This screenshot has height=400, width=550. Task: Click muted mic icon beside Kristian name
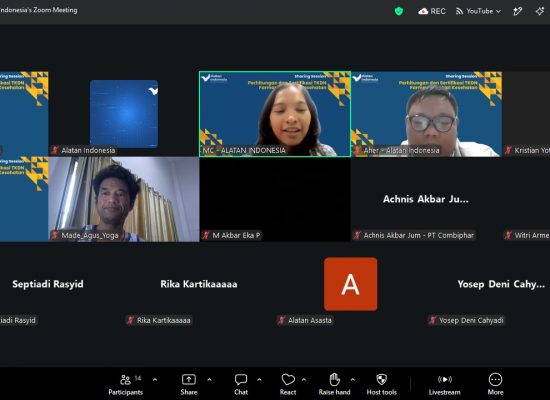508,150
